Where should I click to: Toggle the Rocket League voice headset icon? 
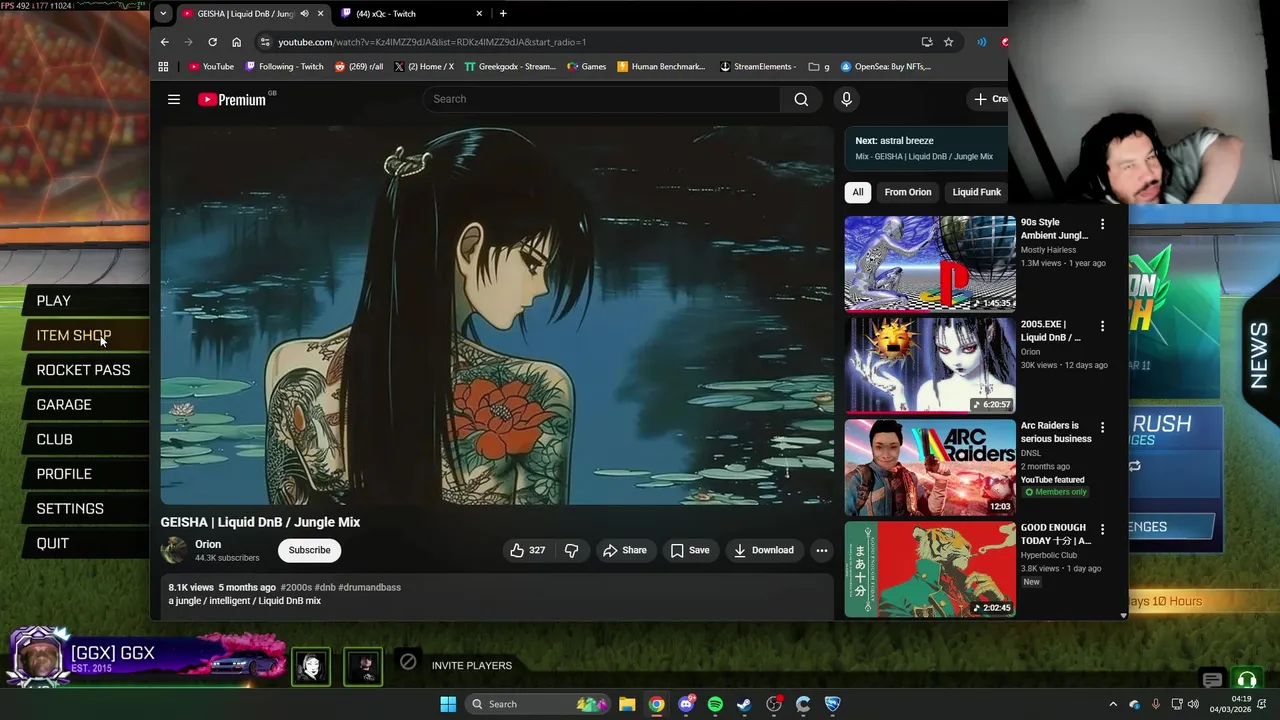pos(1246,681)
